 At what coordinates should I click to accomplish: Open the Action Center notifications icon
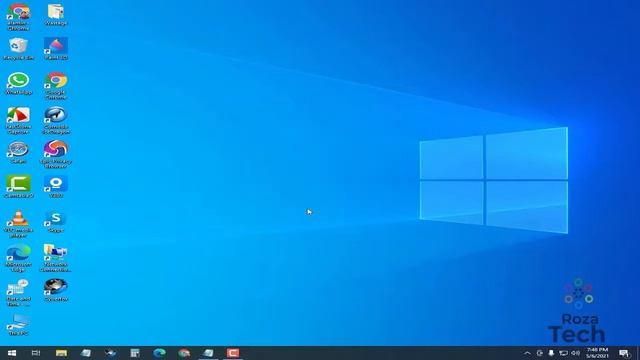624,353
